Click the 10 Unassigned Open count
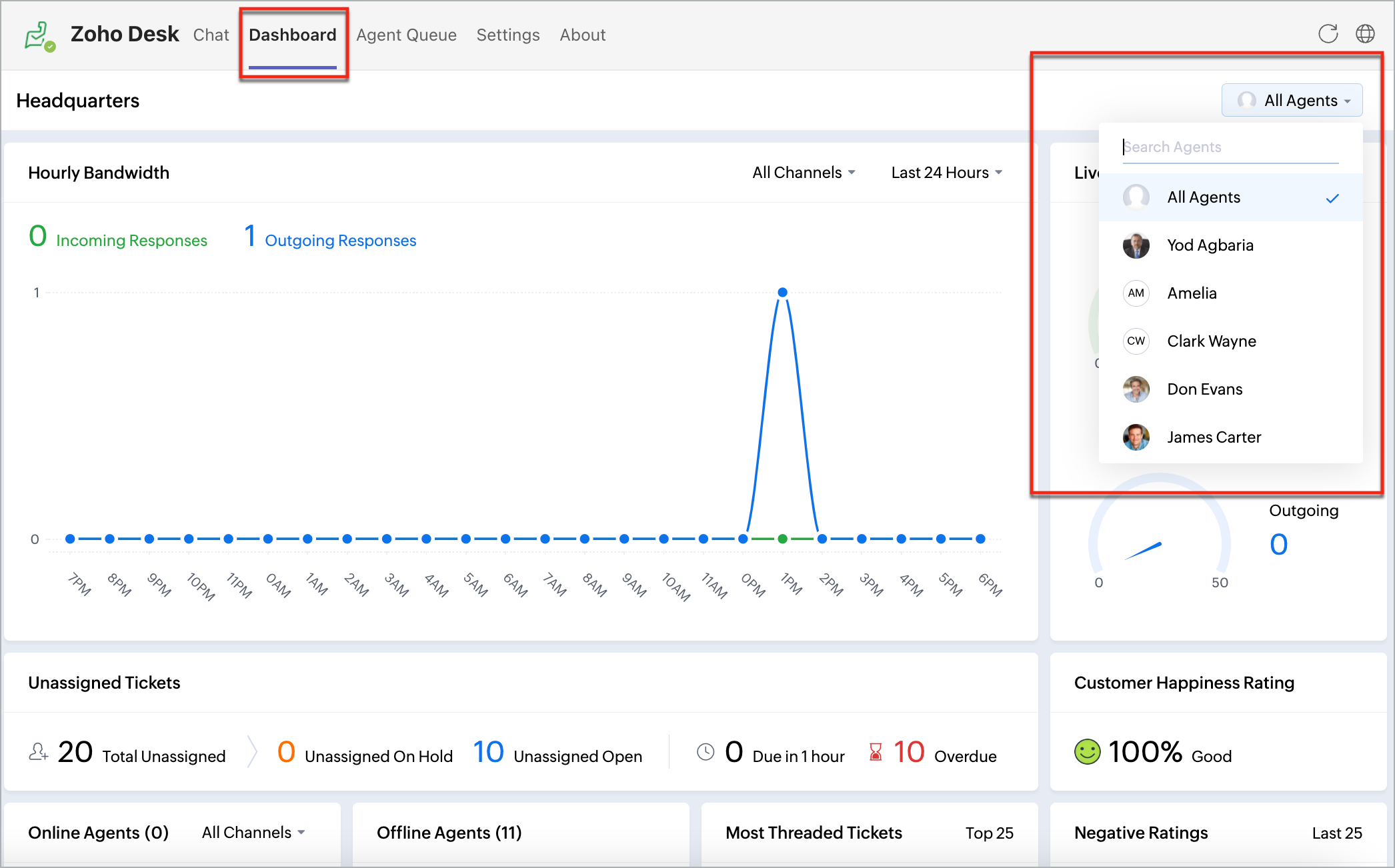 tap(489, 753)
